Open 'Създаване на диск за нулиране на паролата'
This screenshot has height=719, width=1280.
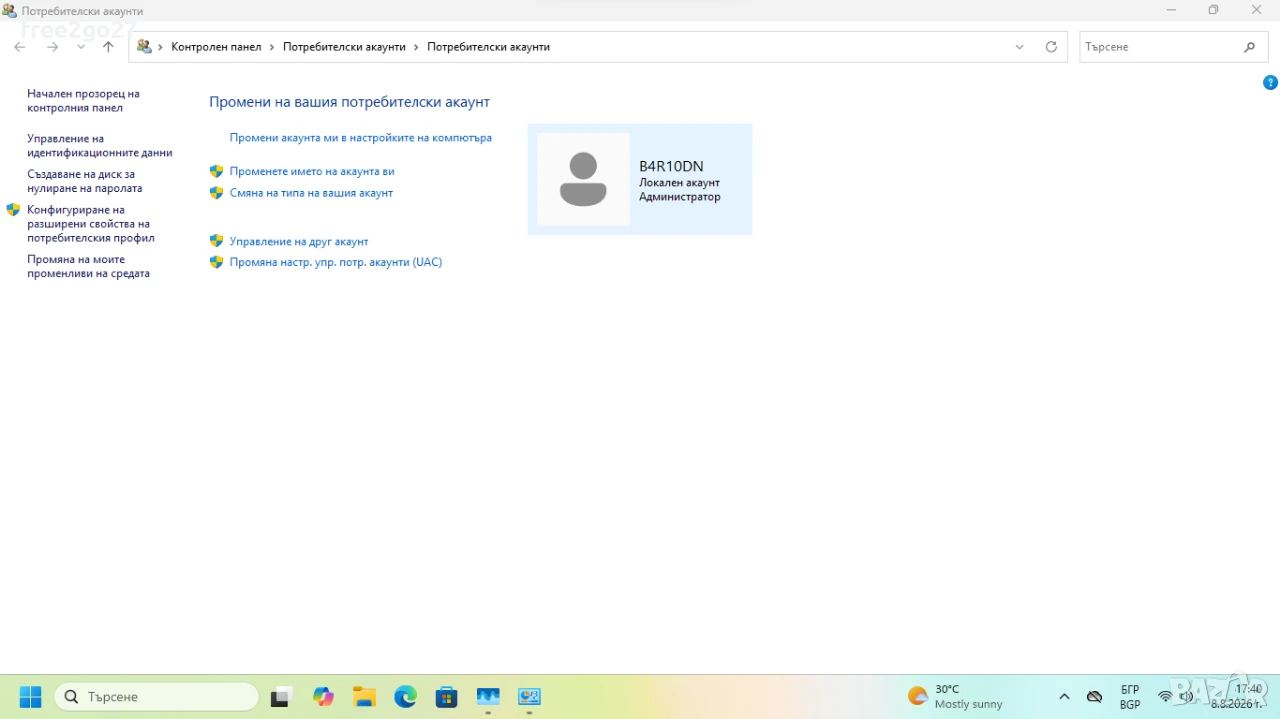point(85,181)
